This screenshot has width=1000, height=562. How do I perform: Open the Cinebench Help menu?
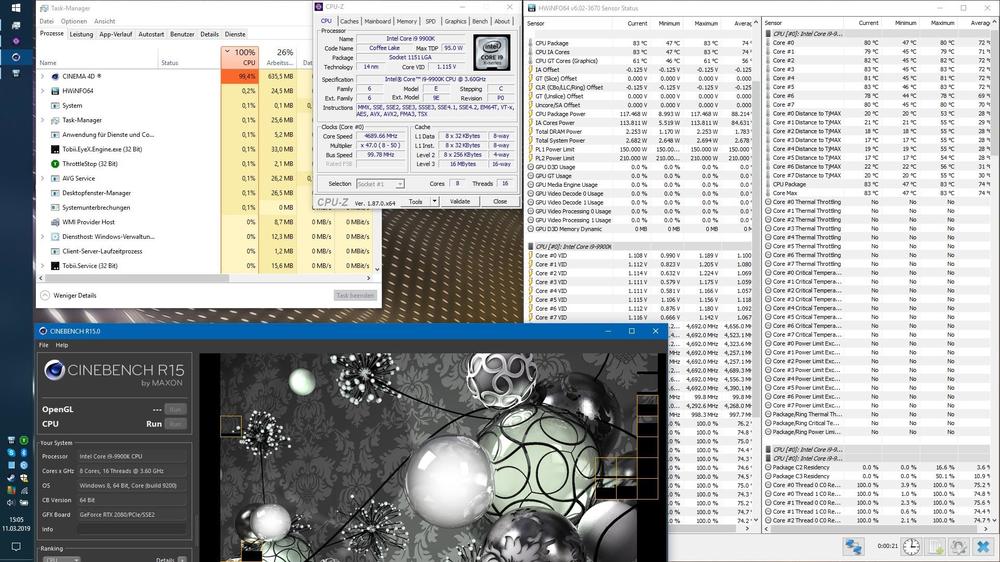coord(62,345)
